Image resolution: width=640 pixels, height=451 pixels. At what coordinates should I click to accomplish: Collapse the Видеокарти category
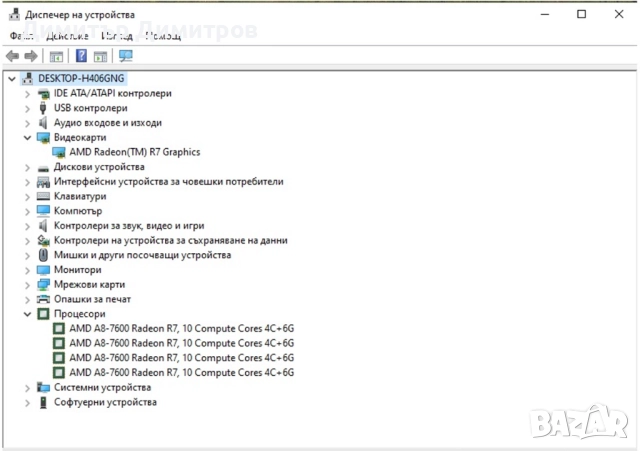(27, 138)
